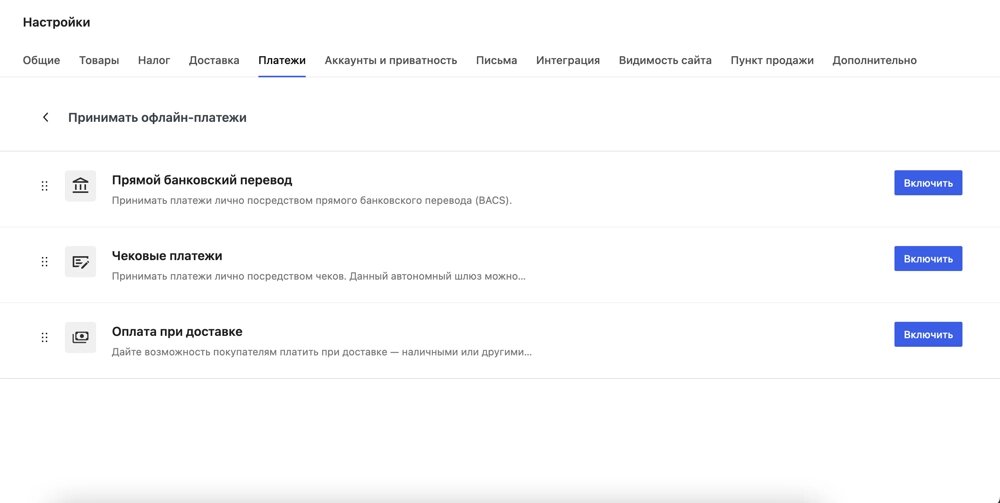Open the Товары tab
The width and height of the screenshot is (1000, 503).
pos(99,61)
